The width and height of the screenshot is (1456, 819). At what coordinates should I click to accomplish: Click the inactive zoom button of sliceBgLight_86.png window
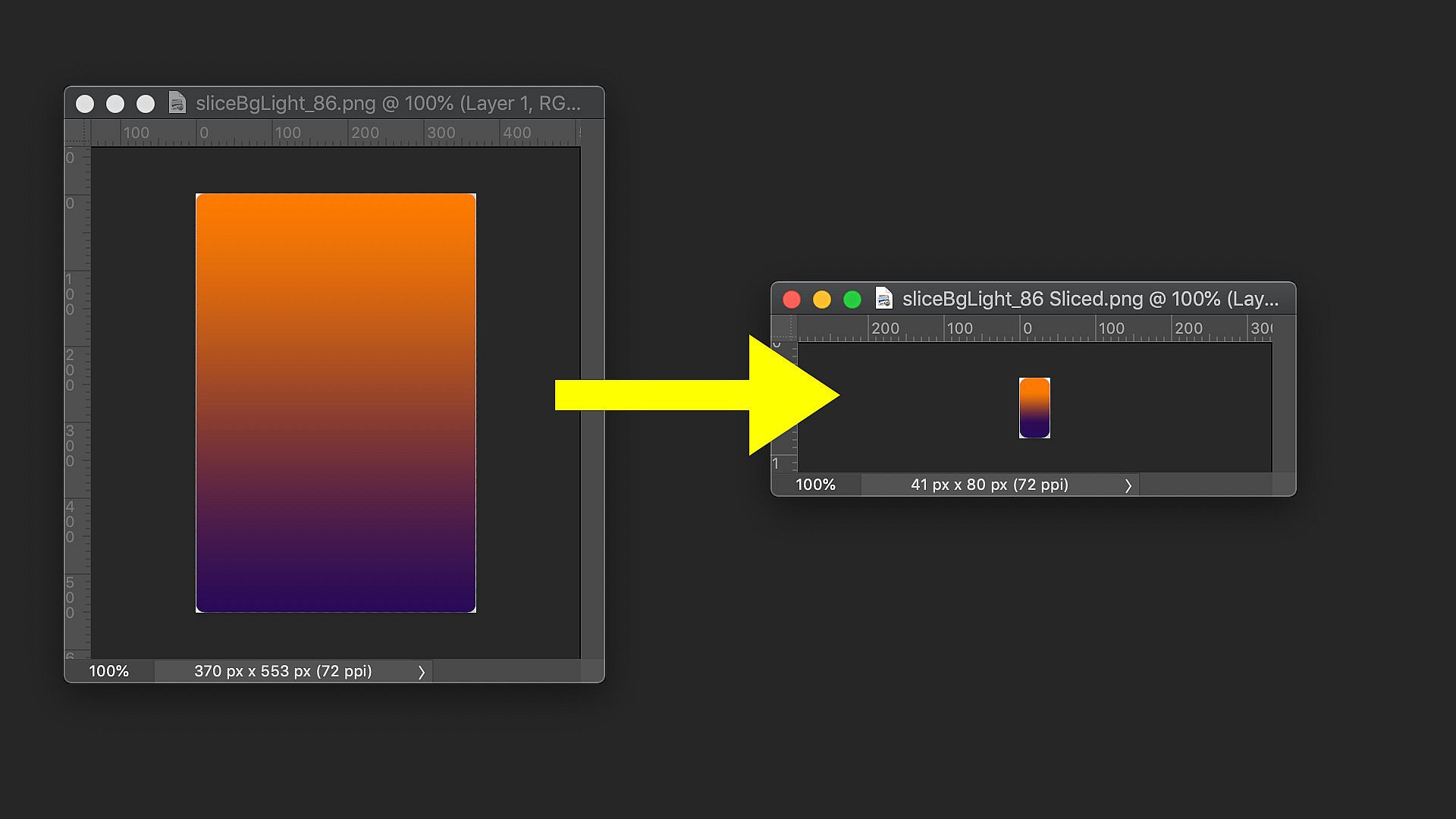pyautogui.click(x=146, y=104)
